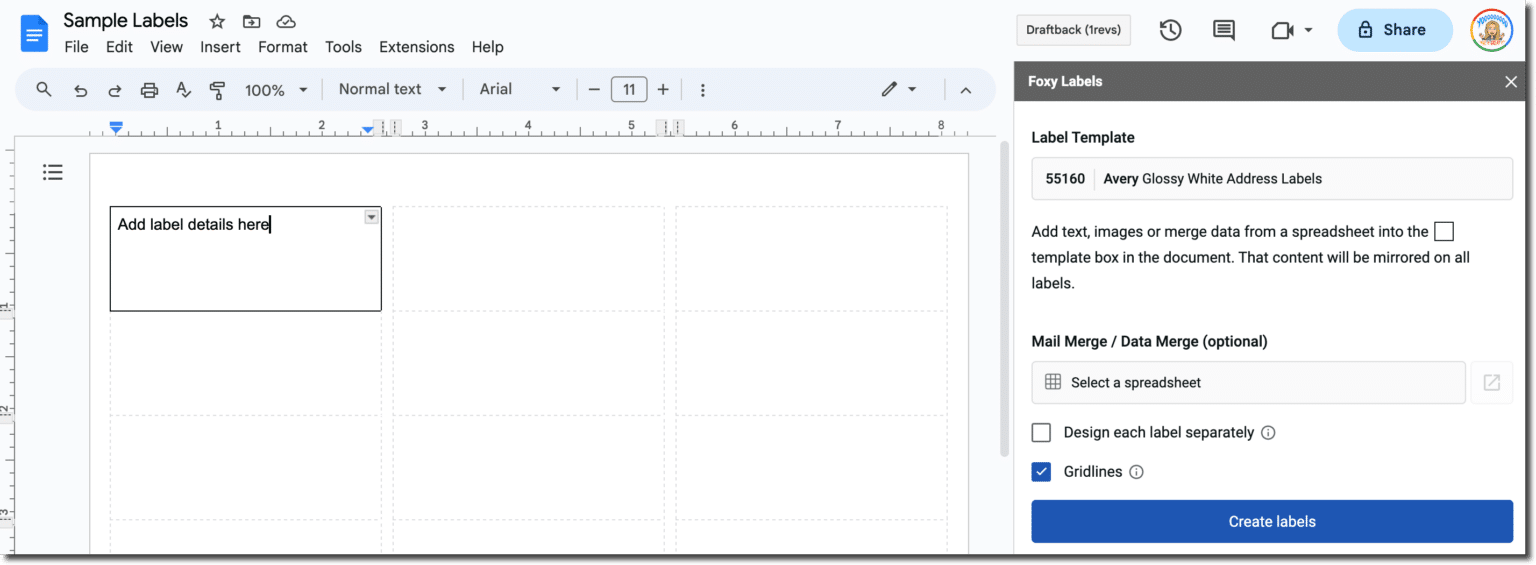Open the Google account avatar
Screen dimensions: 1536x565
(1491, 30)
